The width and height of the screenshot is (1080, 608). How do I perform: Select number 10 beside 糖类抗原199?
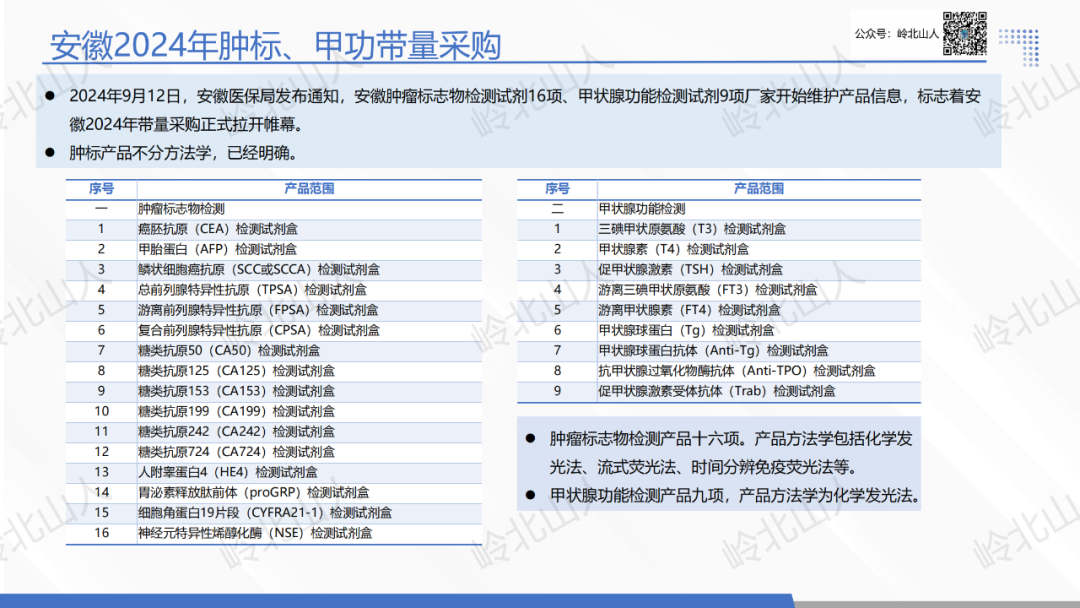pos(101,412)
